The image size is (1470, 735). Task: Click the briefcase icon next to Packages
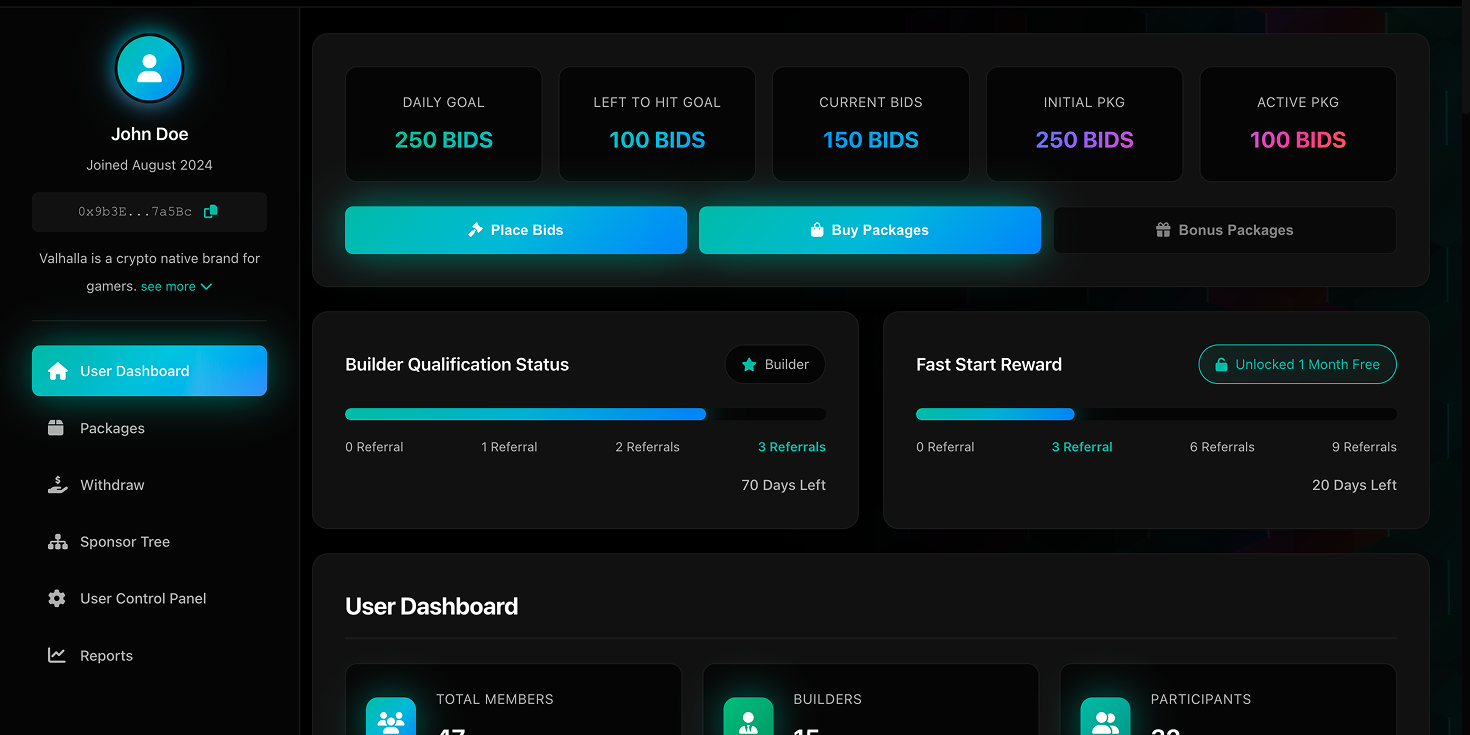point(58,427)
